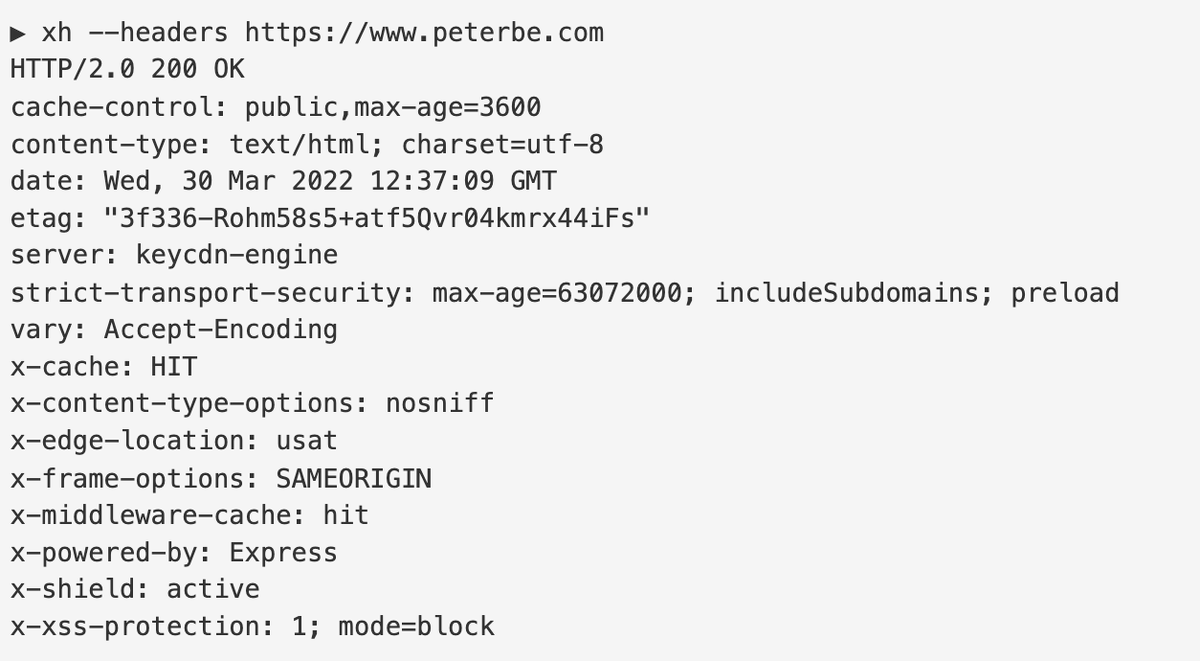Click the strict-transport-security header name
Viewport: 1200px width, 661px height.
pos(213,292)
